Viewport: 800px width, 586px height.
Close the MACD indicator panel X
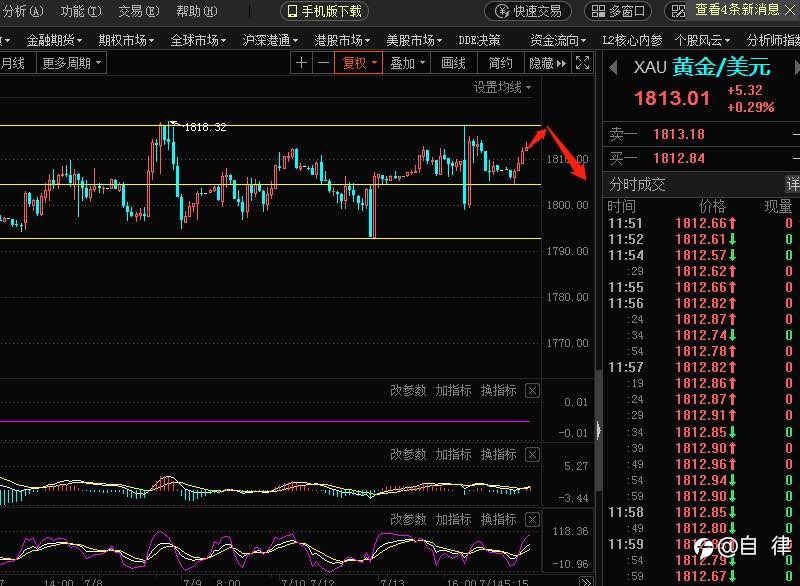532,454
